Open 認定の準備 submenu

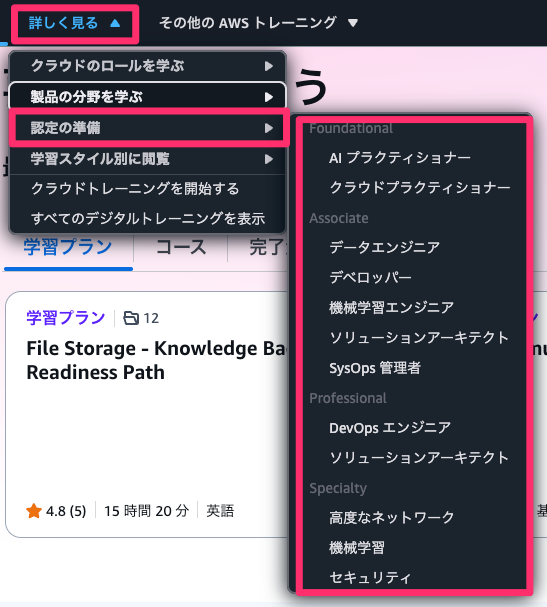point(147,128)
